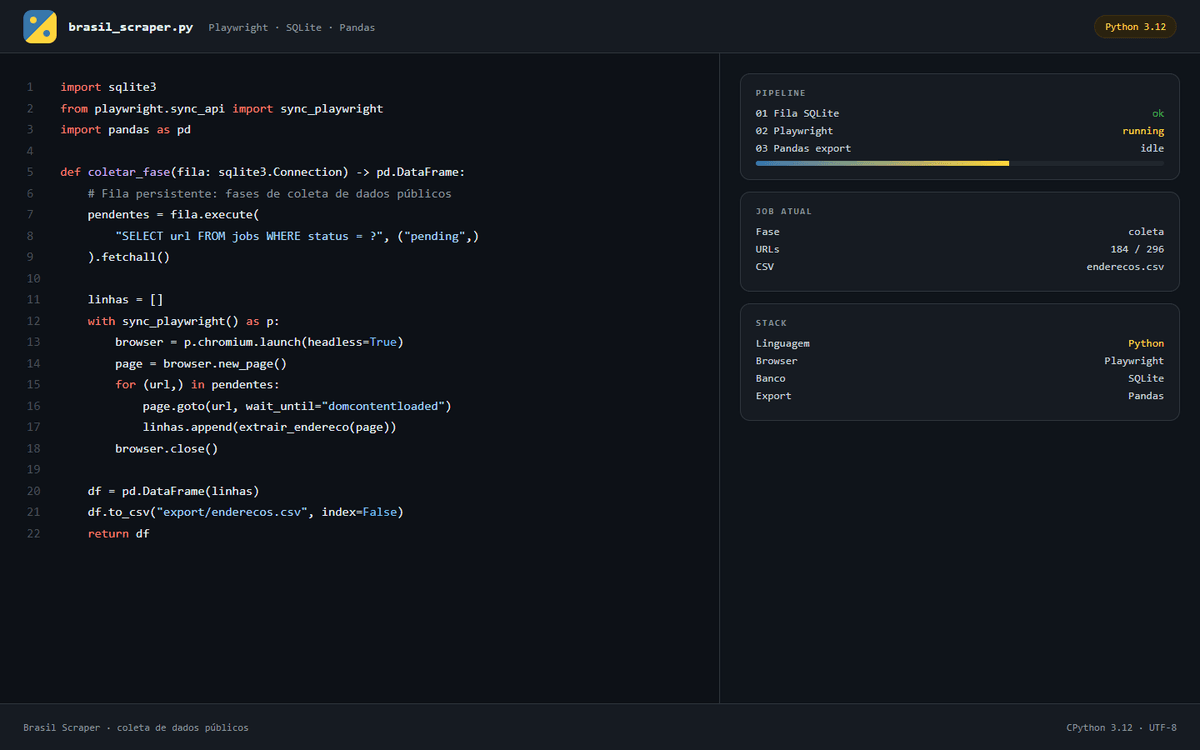The width and height of the screenshot is (1200, 750).
Task: Click the Python logo icon in header
Action: [40, 27]
